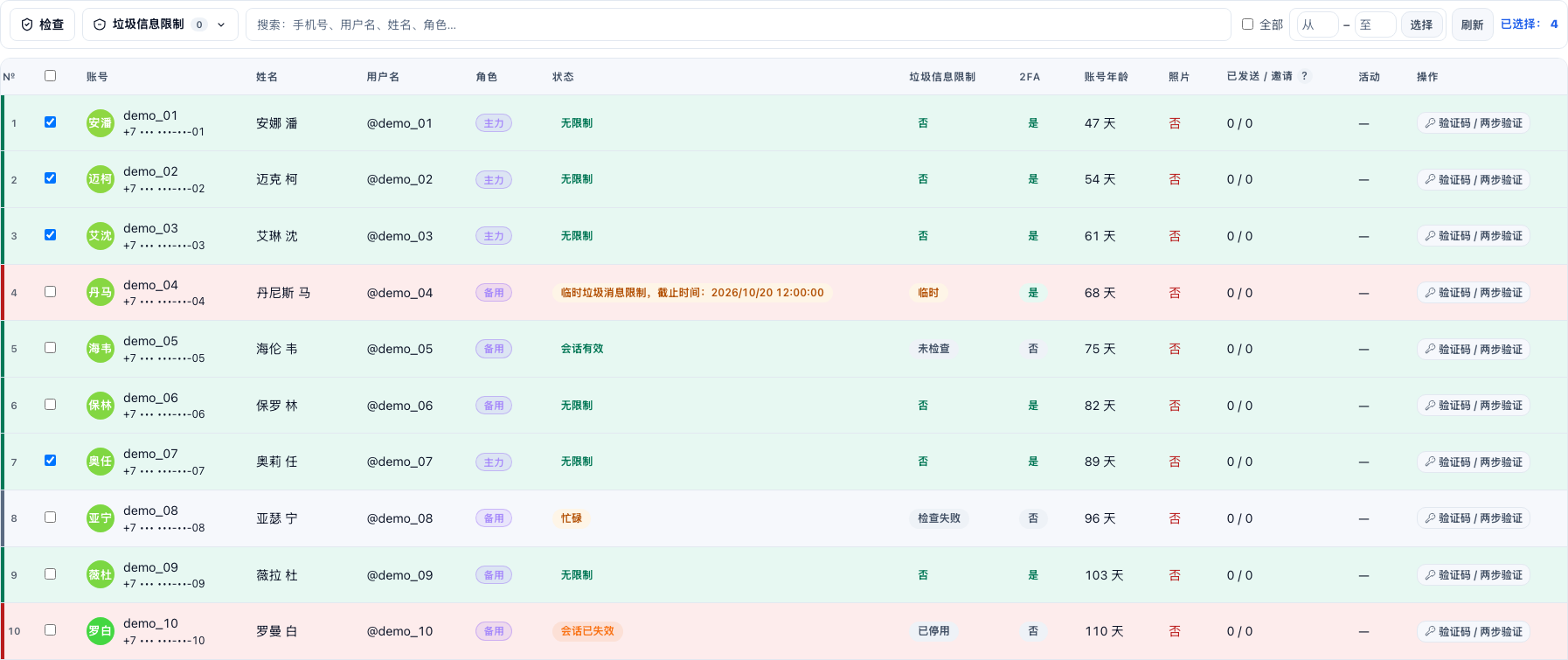Get 验证码 / 两步验证 for demo_01
The height and width of the screenshot is (660, 1568).
[x=1474, y=123]
